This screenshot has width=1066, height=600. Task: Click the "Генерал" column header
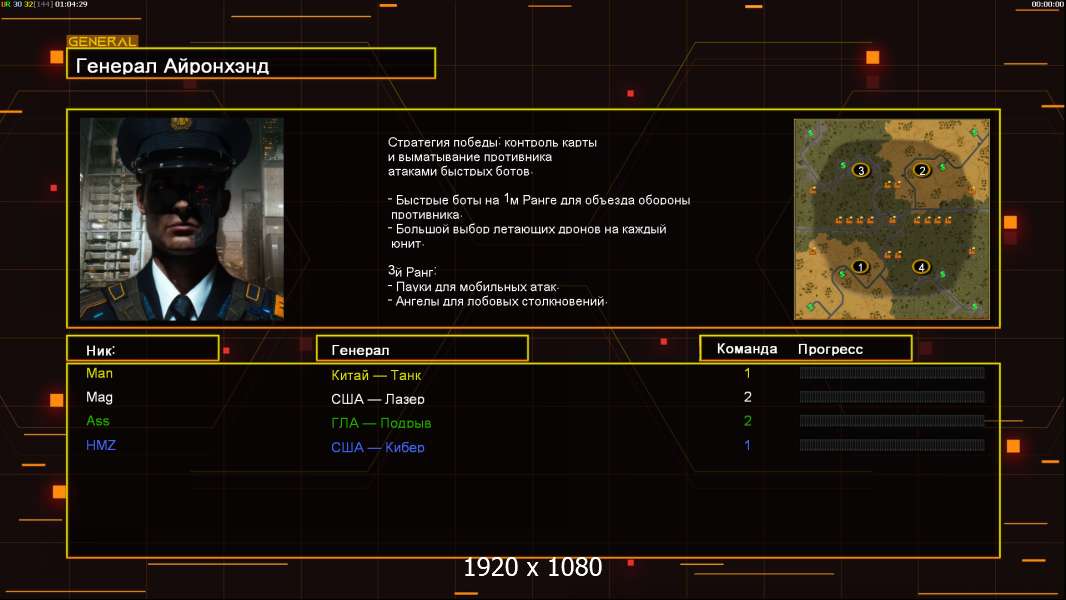point(422,349)
